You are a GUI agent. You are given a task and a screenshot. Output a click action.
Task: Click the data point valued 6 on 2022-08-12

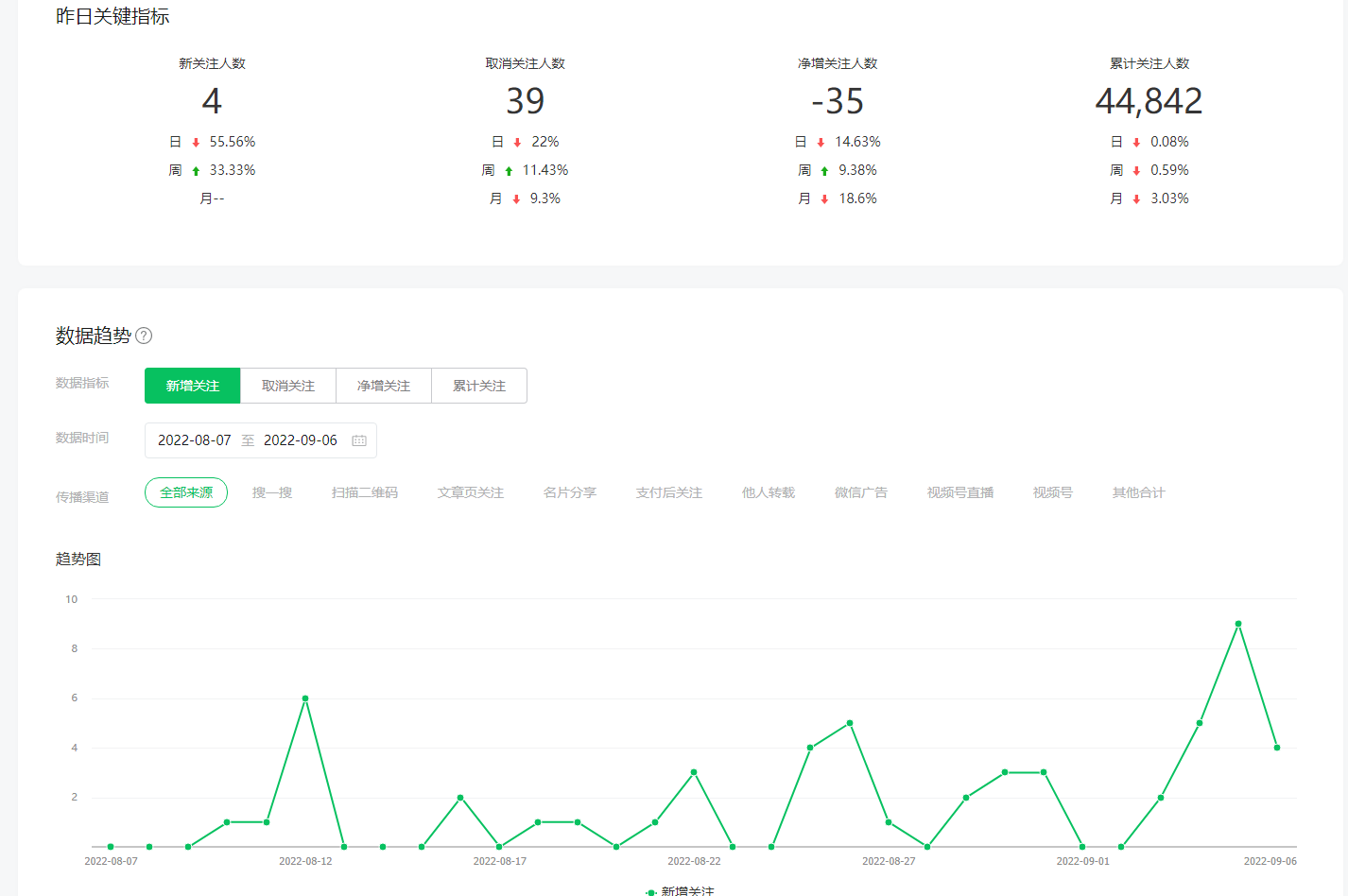click(x=305, y=698)
